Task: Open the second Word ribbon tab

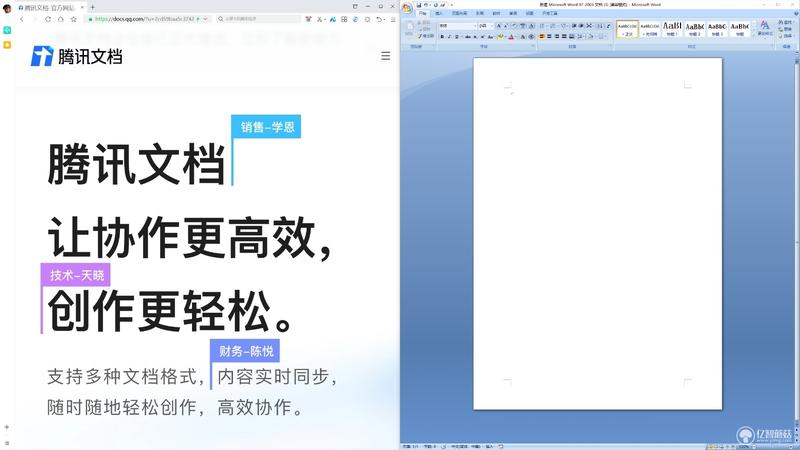Action: point(439,13)
